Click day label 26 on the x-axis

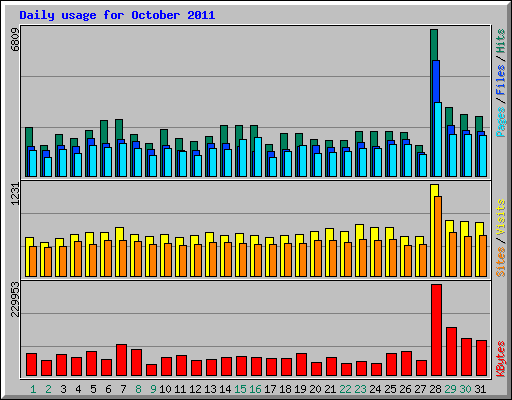405,389
